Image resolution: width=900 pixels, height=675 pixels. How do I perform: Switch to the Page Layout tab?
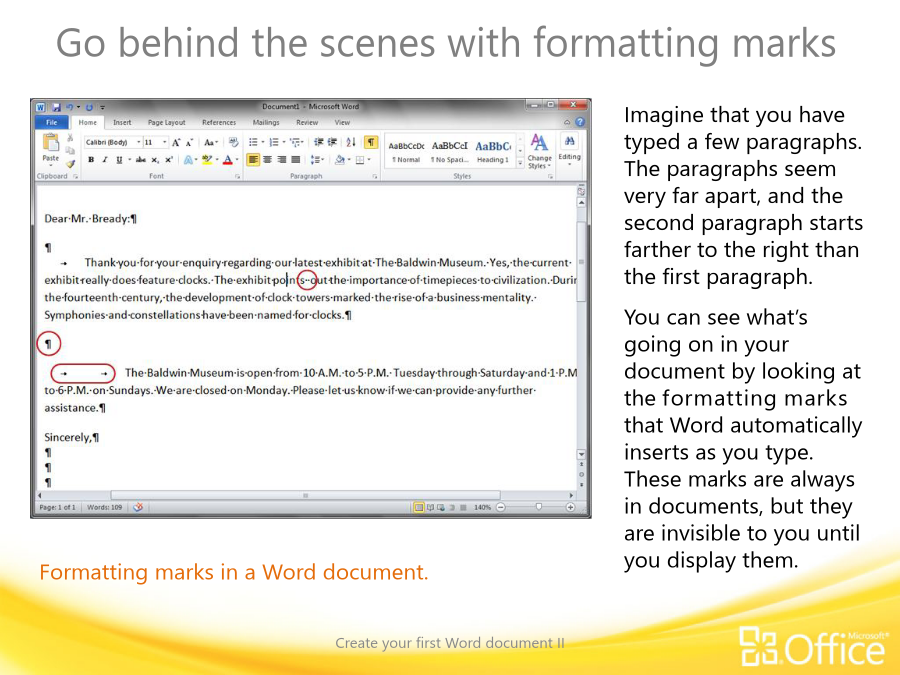click(166, 122)
